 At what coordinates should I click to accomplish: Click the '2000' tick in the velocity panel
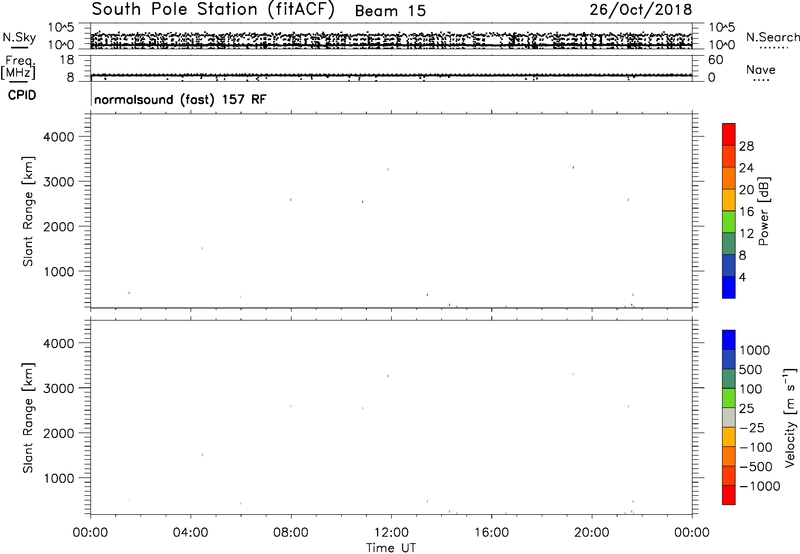point(59,433)
